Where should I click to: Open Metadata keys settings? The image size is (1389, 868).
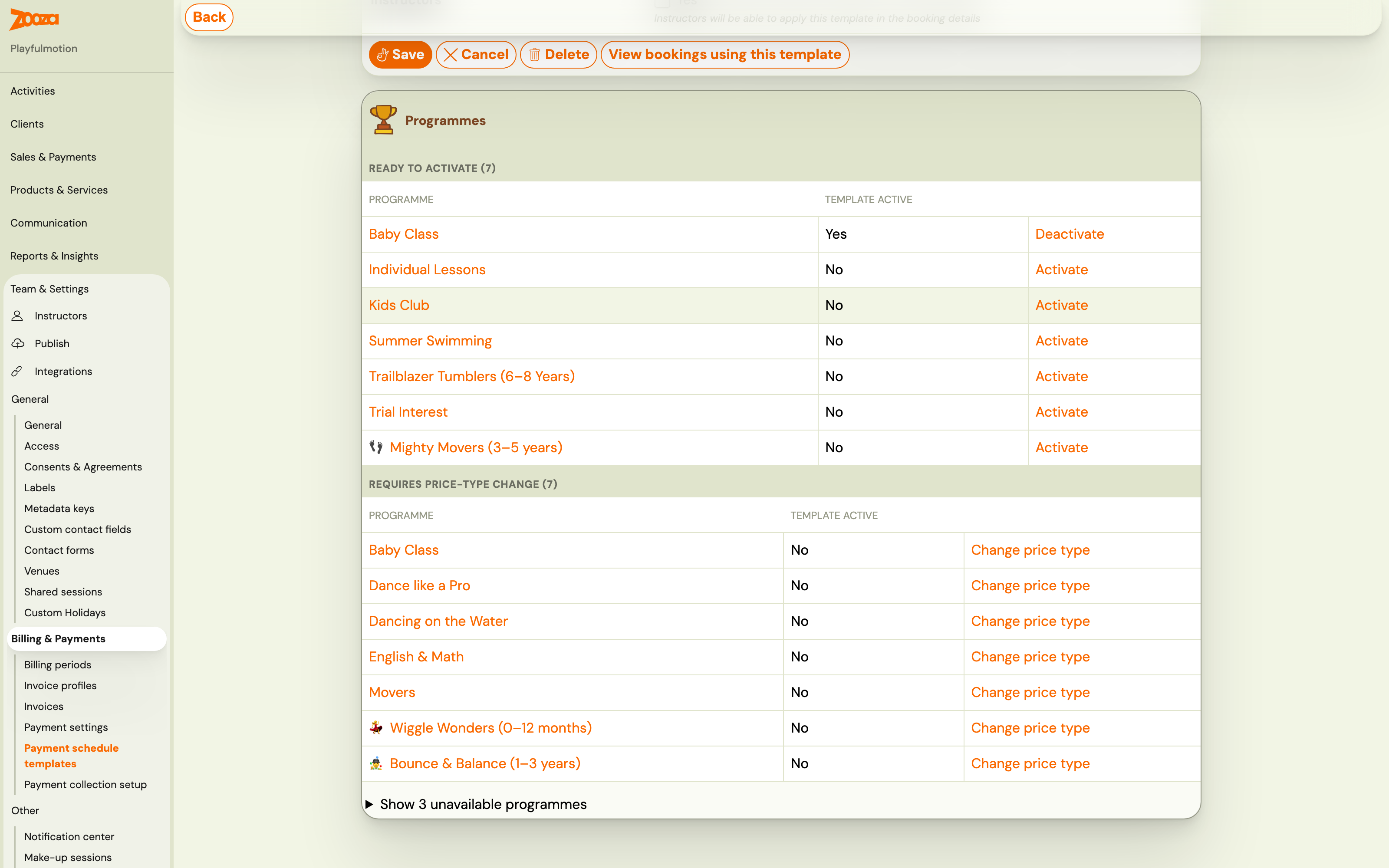pyautogui.click(x=59, y=509)
